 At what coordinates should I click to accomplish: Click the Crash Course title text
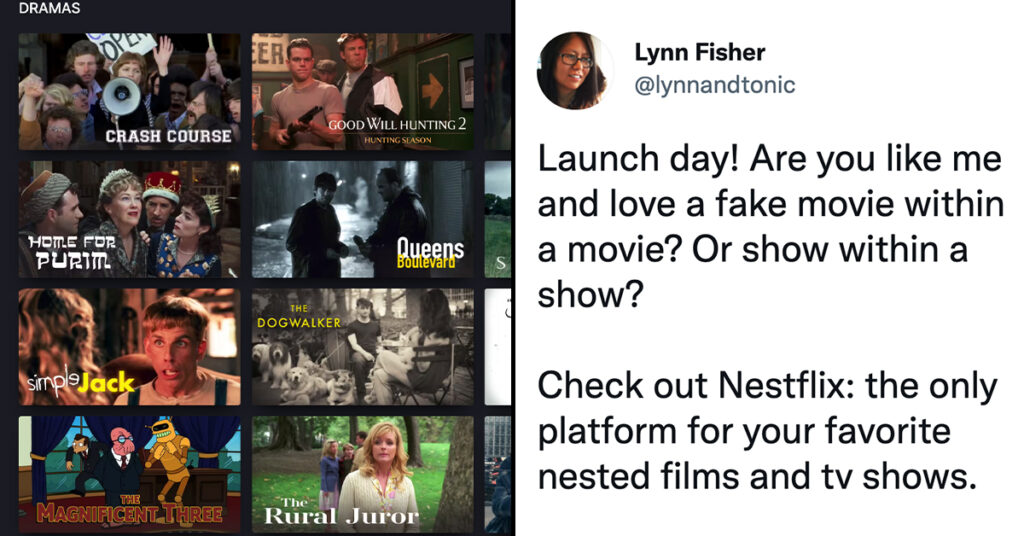(x=168, y=136)
